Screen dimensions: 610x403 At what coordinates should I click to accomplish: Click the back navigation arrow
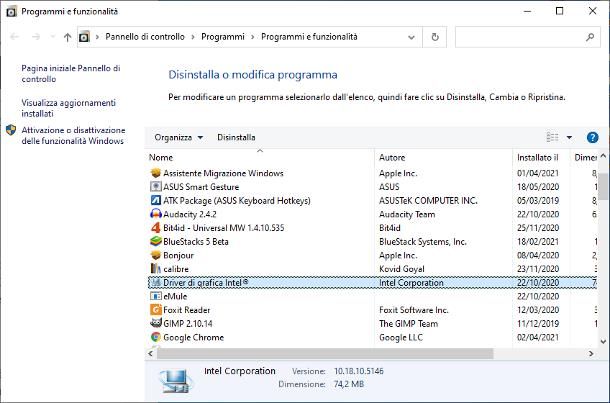pyautogui.click(x=15, y=37)
